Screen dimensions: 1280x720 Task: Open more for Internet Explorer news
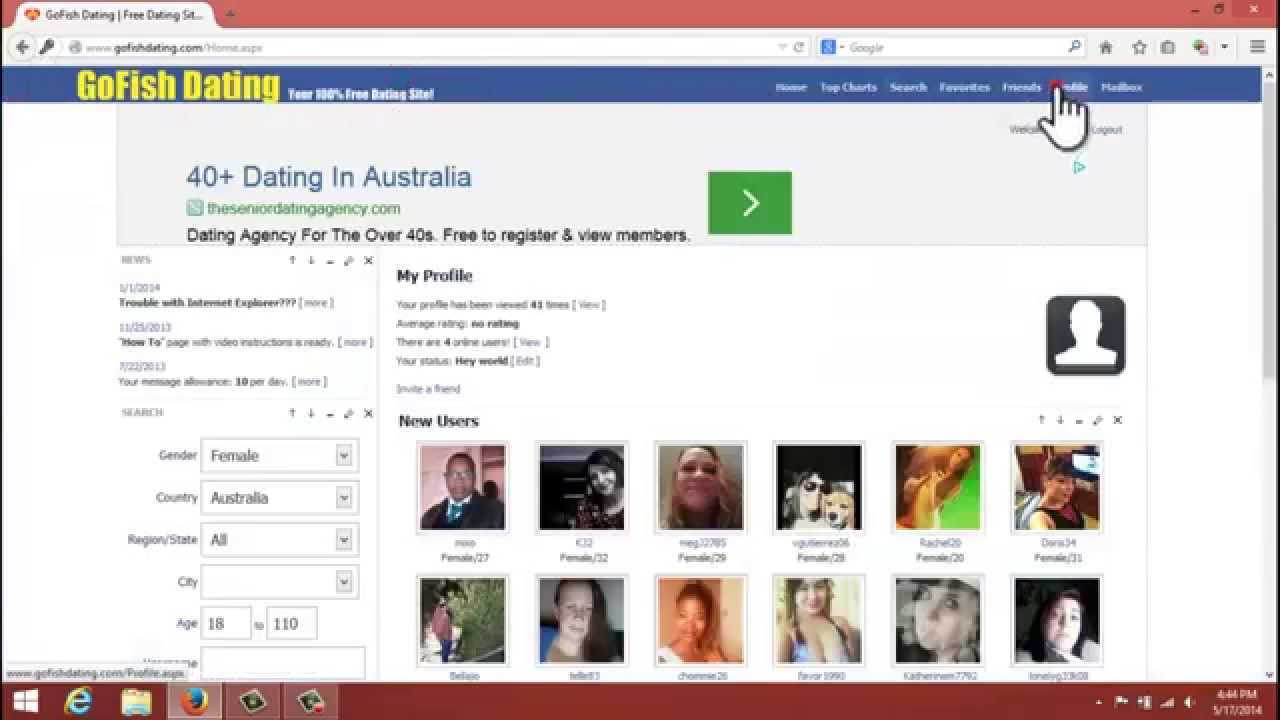[316, 303]
